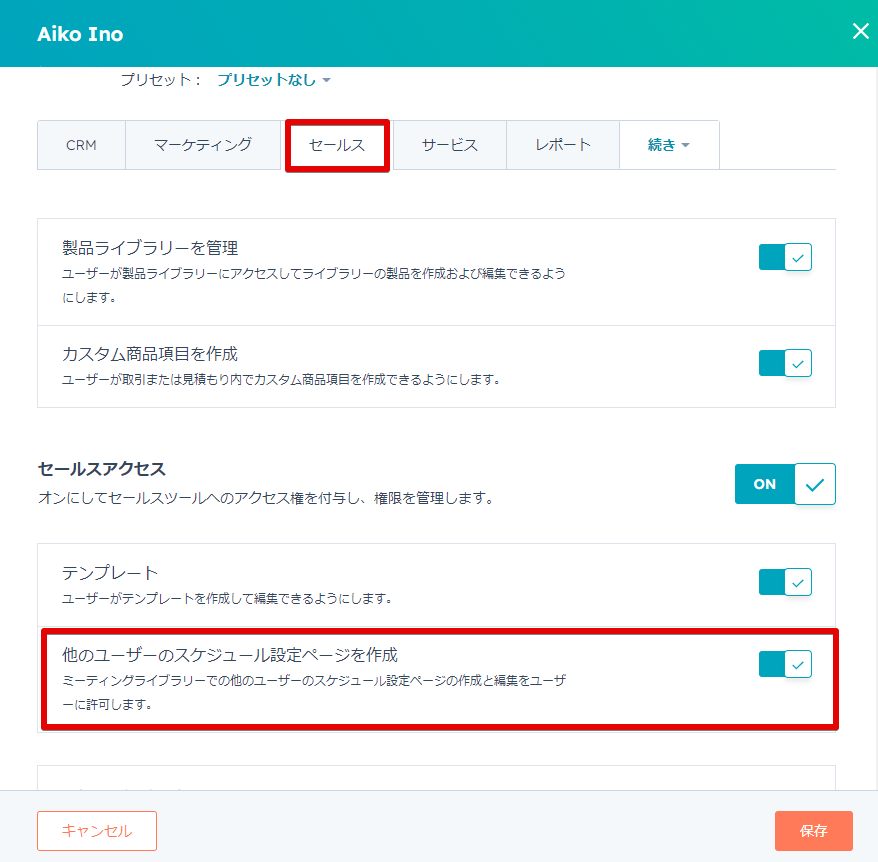The height and width of the screenshot is (862, 878).
Task: Click the caret arrow beside プリセットなし
Action: [326, 81]
